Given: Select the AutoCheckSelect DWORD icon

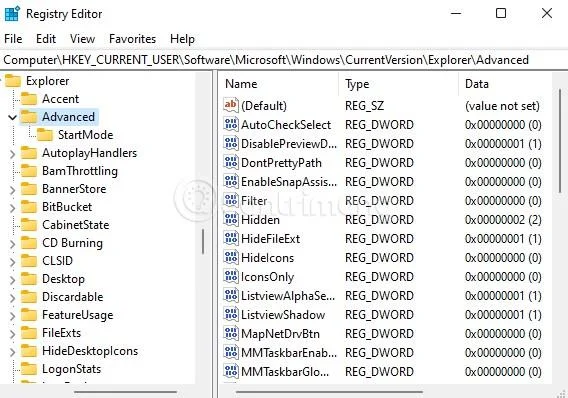Looking at the screenshot, I should coord(231,124).
